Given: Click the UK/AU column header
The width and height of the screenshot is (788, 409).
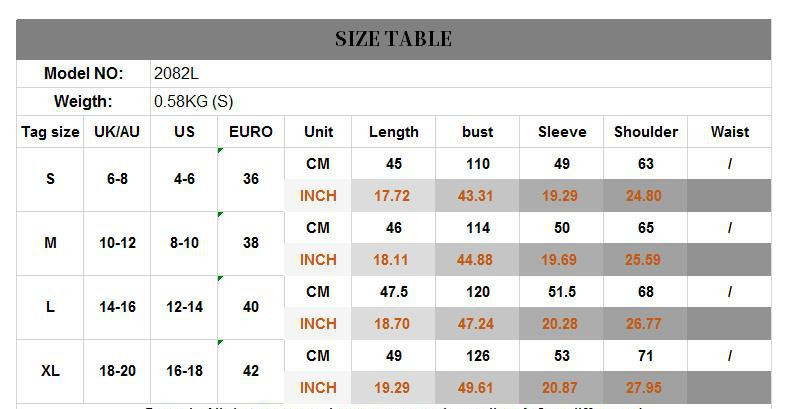Looking at the screenshot, I should 117,132.
